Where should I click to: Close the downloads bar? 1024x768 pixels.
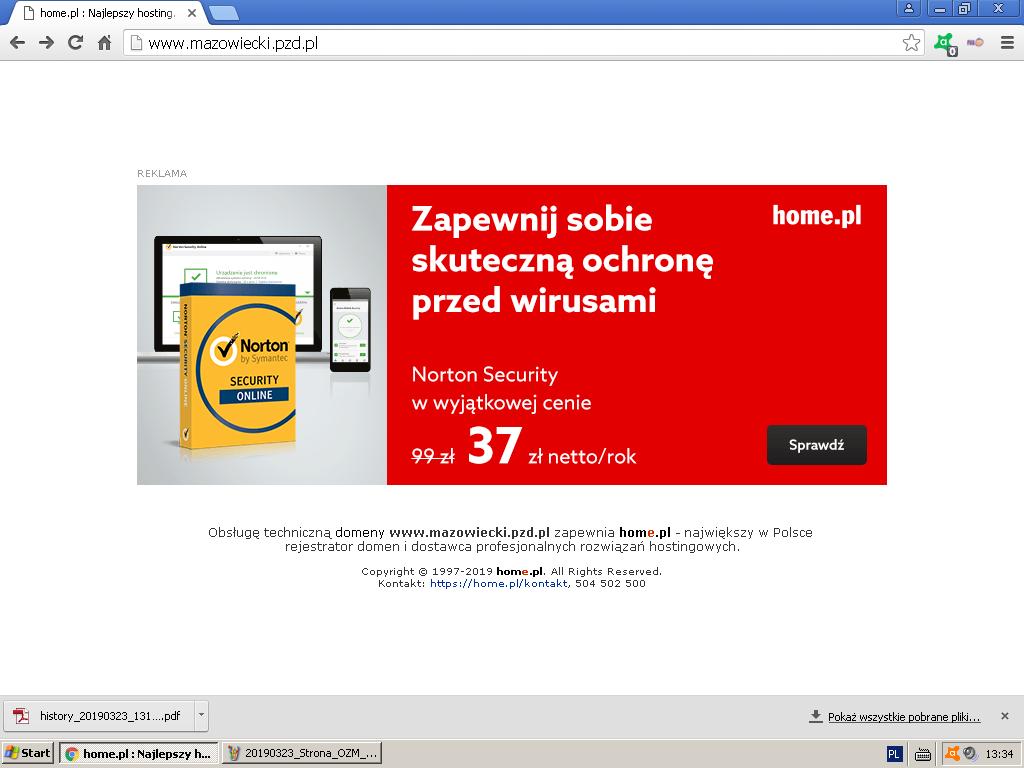[1005, 716]
